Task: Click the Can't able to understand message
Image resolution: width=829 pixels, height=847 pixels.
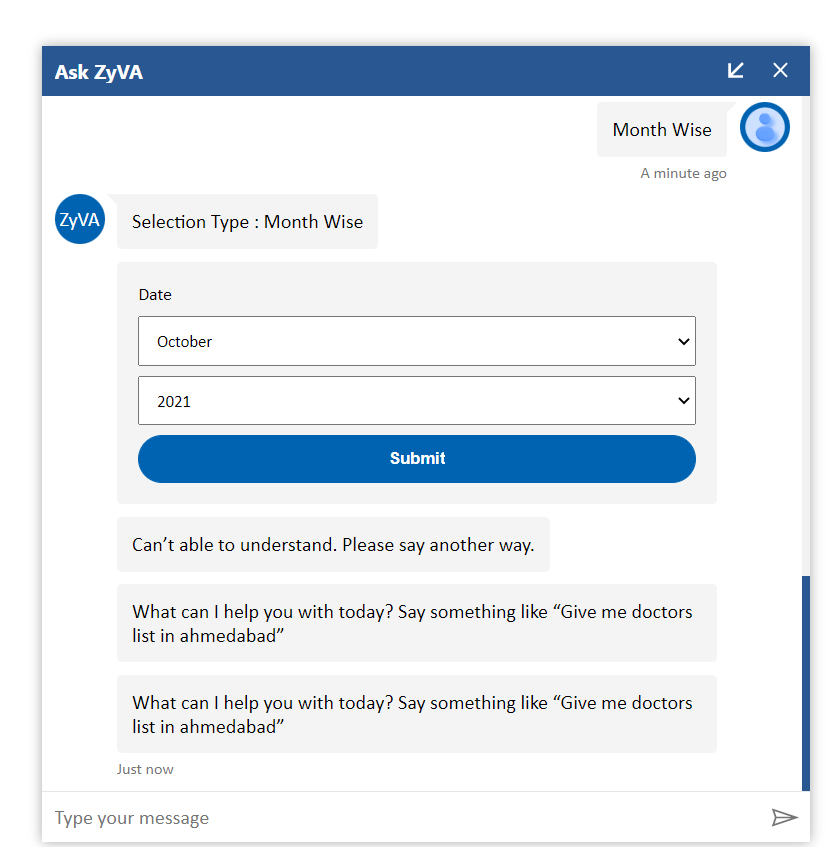Action: tap(333, 545)
